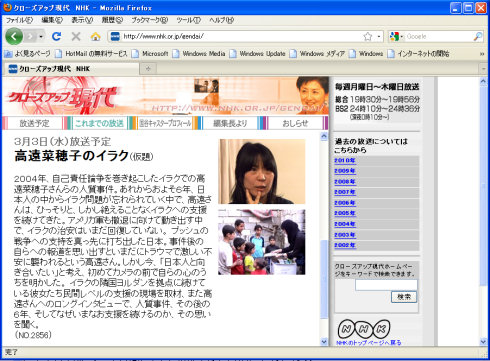
Task: Open the Windows メディア bookmark
Action: 317,53
